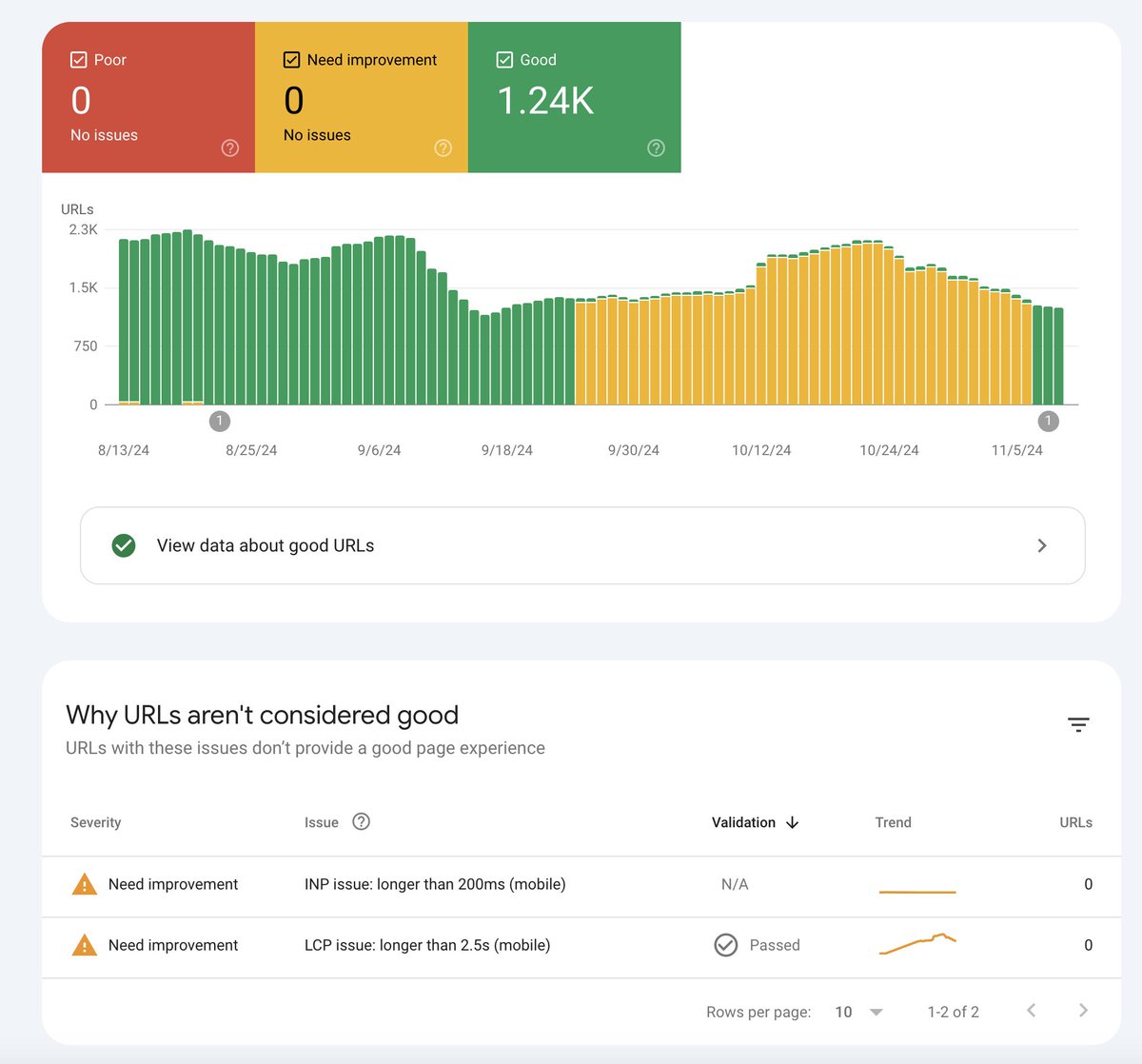Uncheck the Good filter checkbox
Viewport: 1142px width, 1064px height.
click(504, 59)
